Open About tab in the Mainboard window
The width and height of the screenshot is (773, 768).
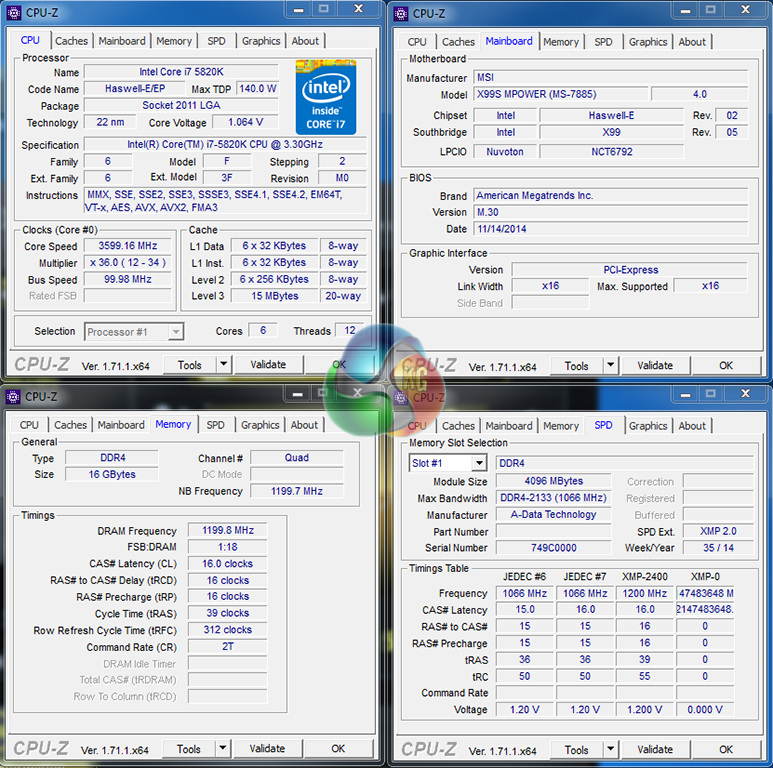coord(692,42)
